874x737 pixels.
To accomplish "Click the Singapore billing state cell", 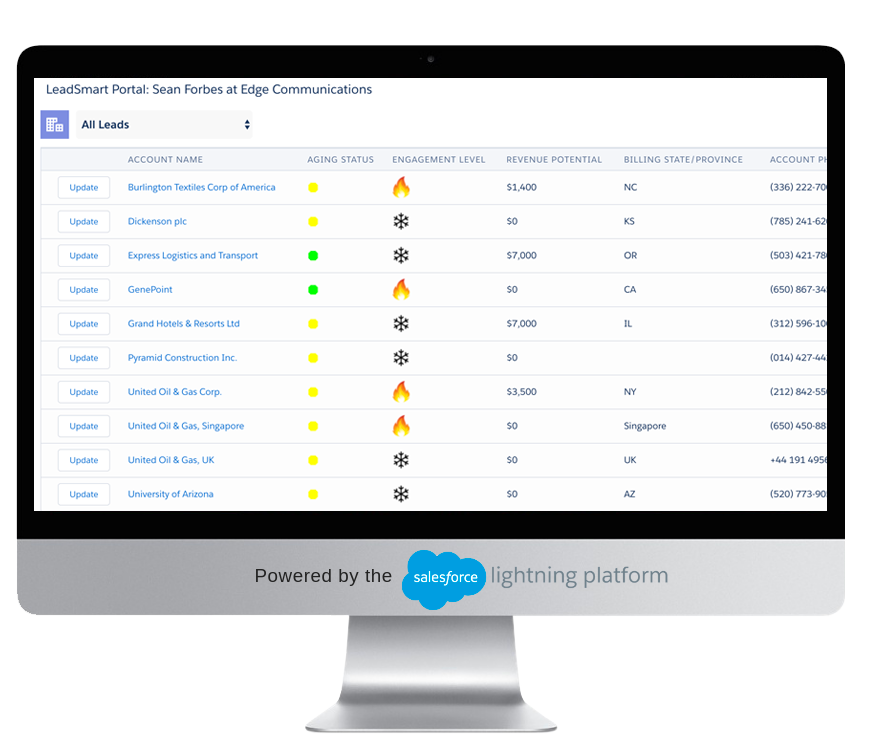I will [x=645, y=426].
